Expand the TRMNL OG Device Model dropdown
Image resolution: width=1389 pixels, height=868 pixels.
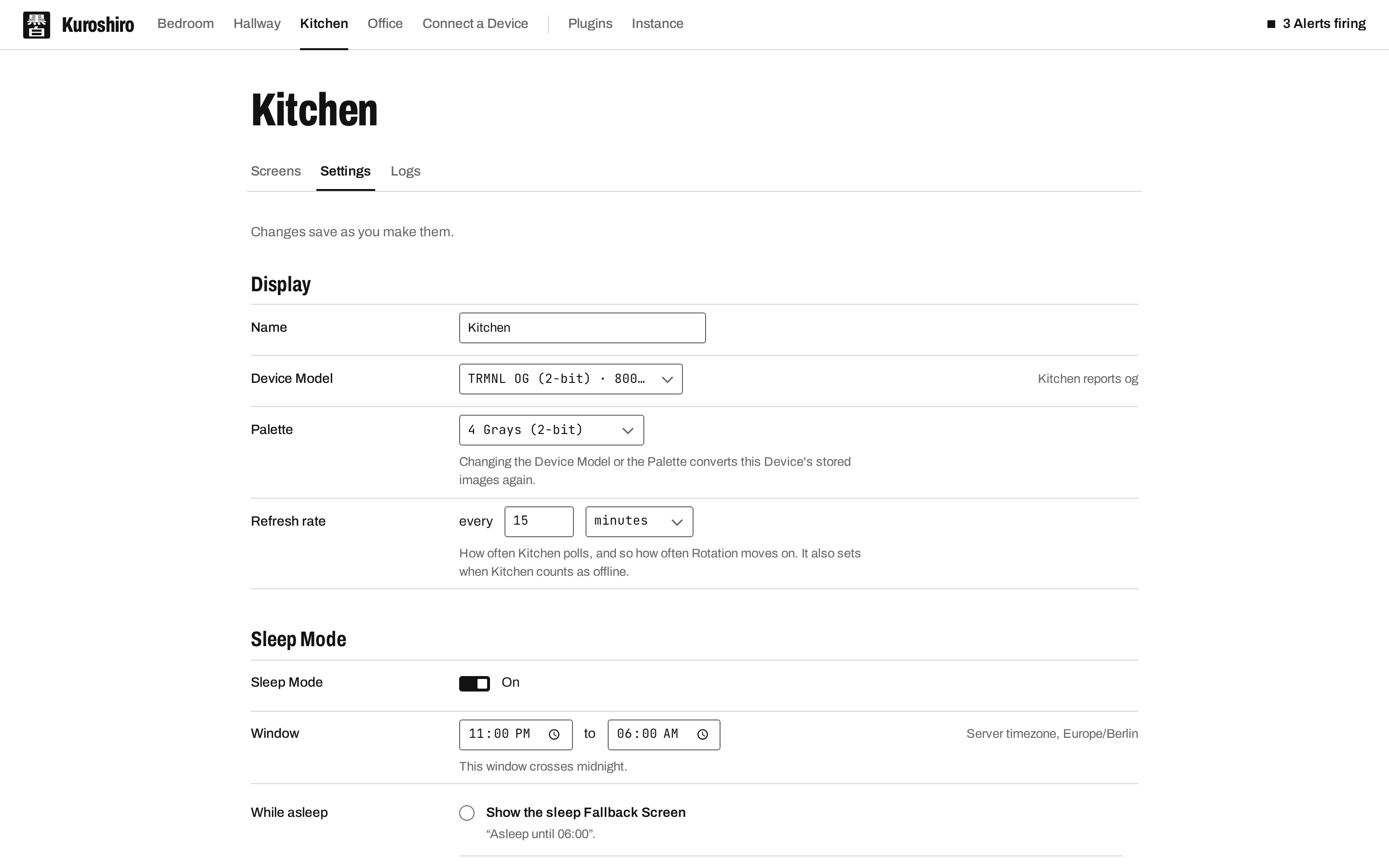(x=571, y=379)
